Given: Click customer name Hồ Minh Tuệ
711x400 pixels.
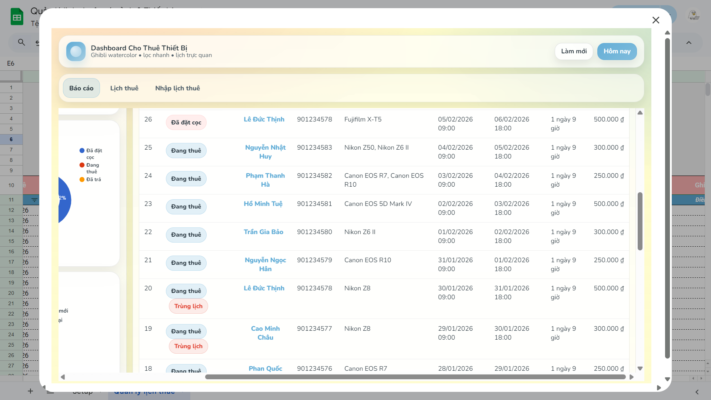Looking at the screenshot, I should [x=264, y=204].
